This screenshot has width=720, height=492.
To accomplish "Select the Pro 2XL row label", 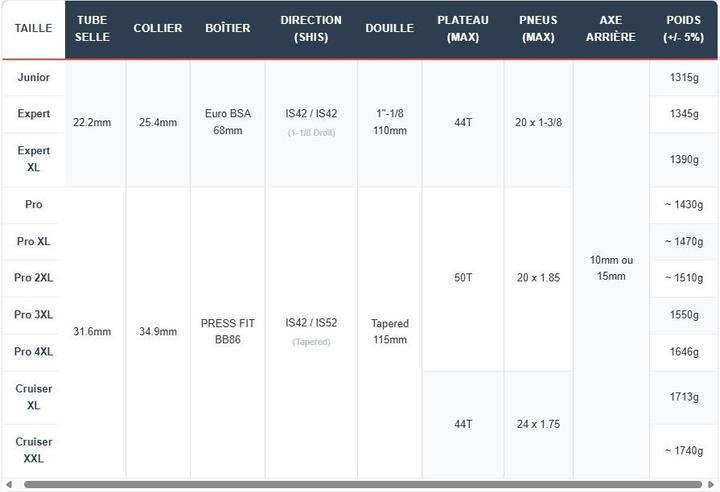I will pyautogui.click(x=34, y=278).
